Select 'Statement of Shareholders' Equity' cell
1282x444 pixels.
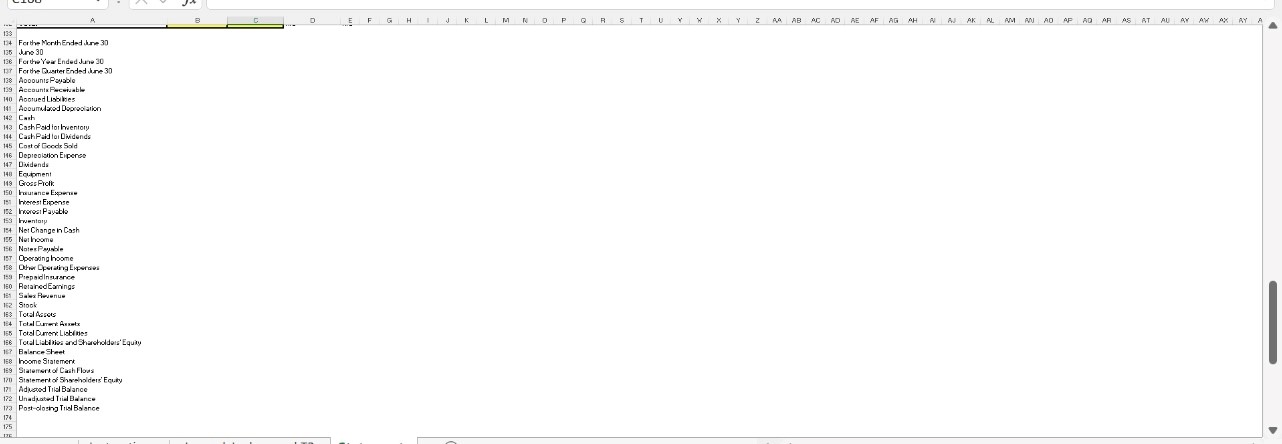92,379
